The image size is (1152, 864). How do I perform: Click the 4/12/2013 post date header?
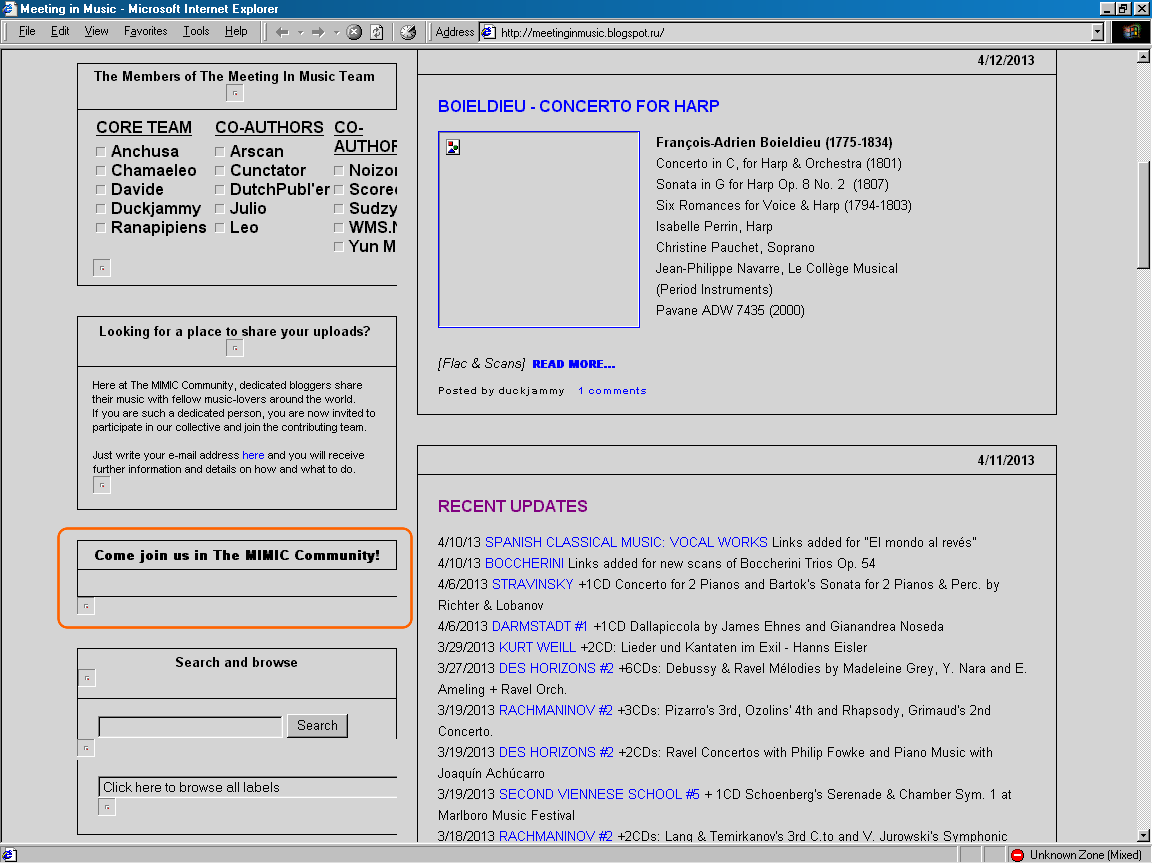1006,60
